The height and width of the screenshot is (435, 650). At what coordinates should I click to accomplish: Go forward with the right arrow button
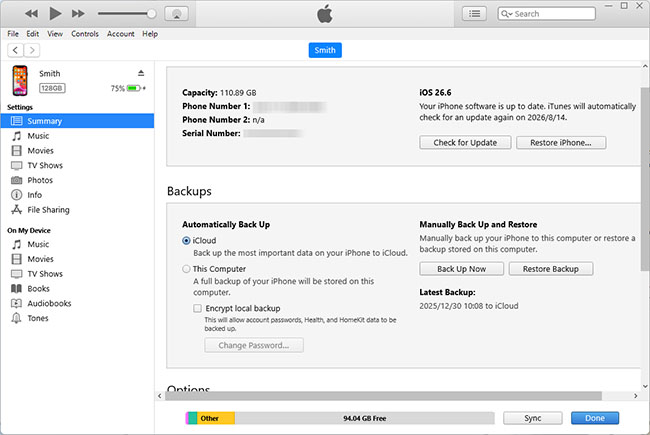click(32, 50)
